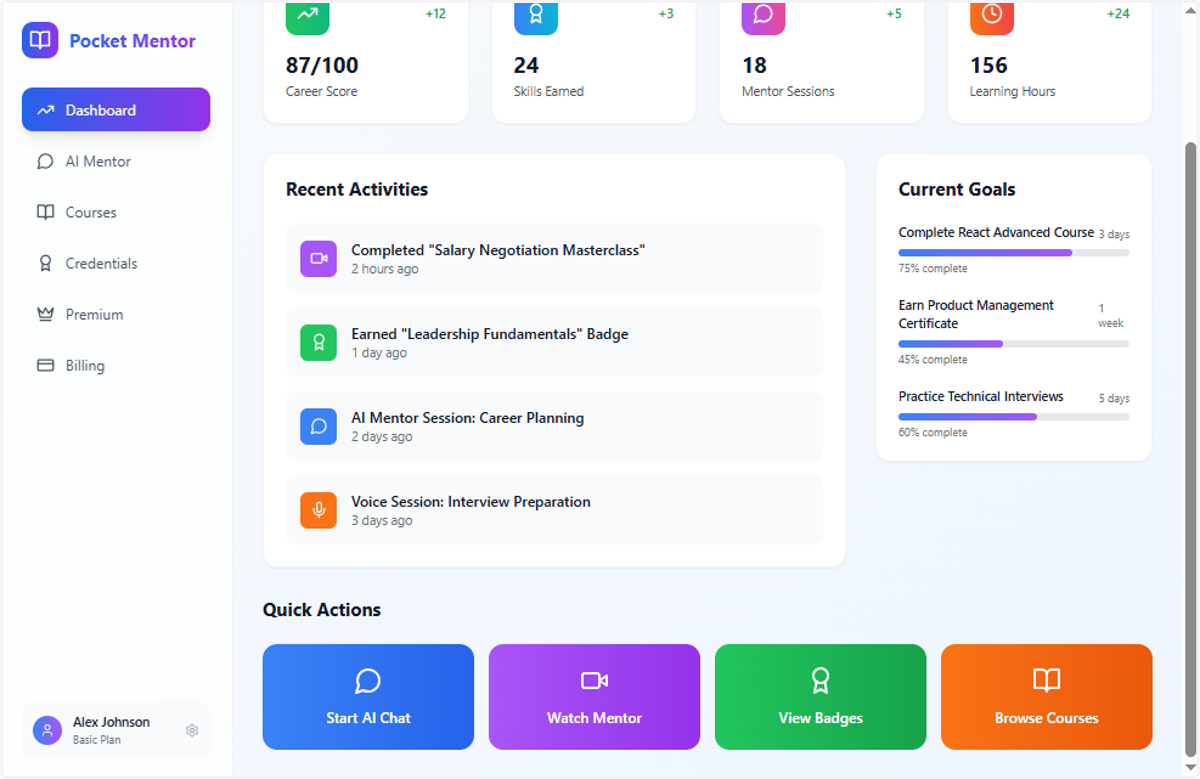Click the Start AI Chat button label

tap(368, 718)
